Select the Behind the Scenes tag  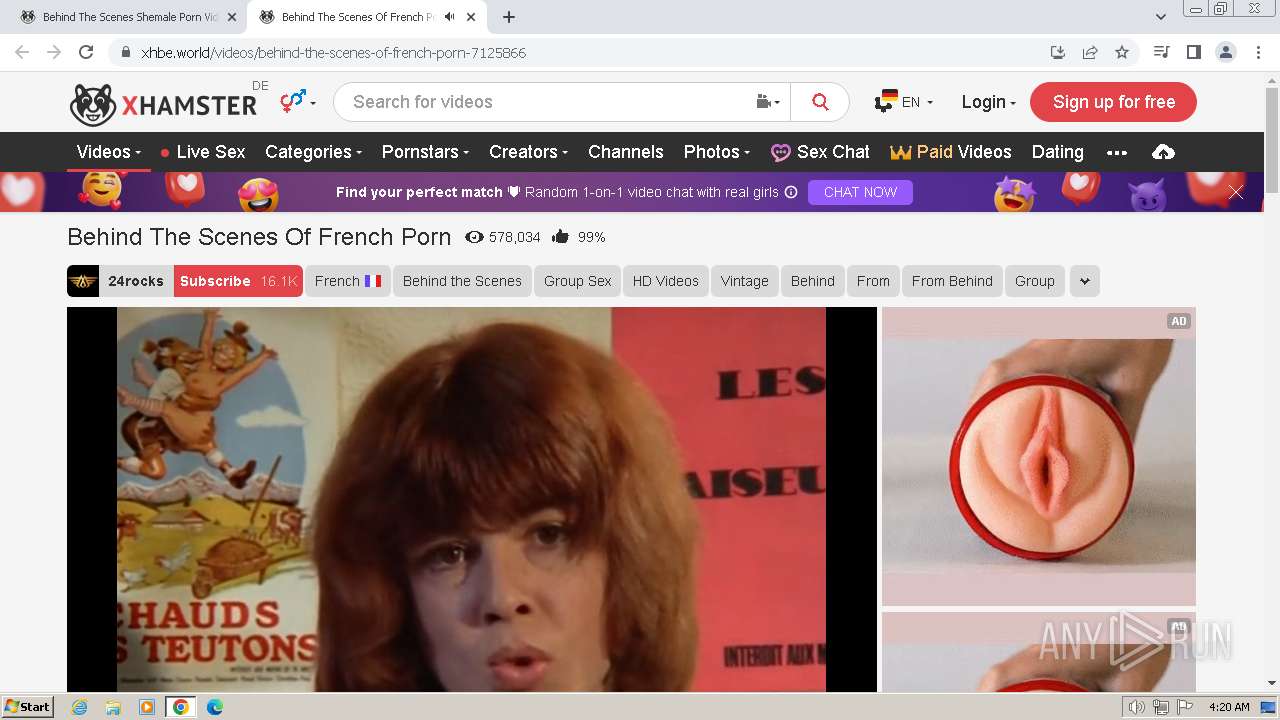(462, 281)
